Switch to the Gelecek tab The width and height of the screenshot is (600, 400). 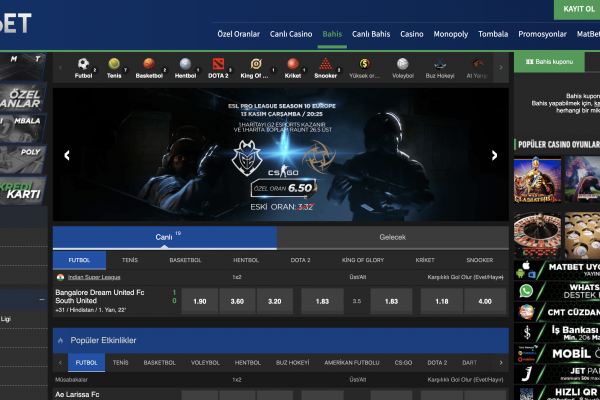pyautogui.click(x=393, y=237)
